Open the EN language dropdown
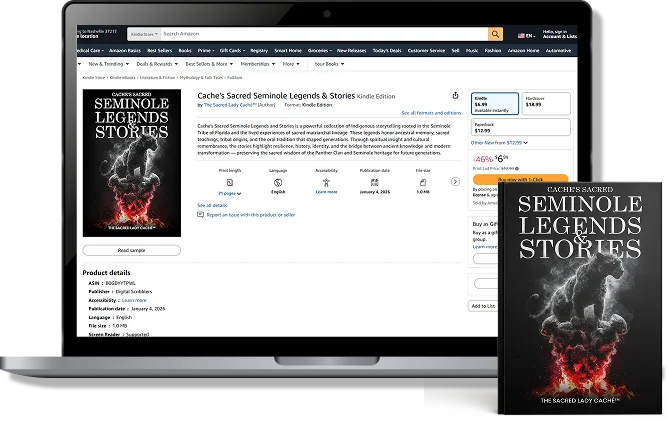Viewport: 668px width, 421px height. click(x=530, y=36)
